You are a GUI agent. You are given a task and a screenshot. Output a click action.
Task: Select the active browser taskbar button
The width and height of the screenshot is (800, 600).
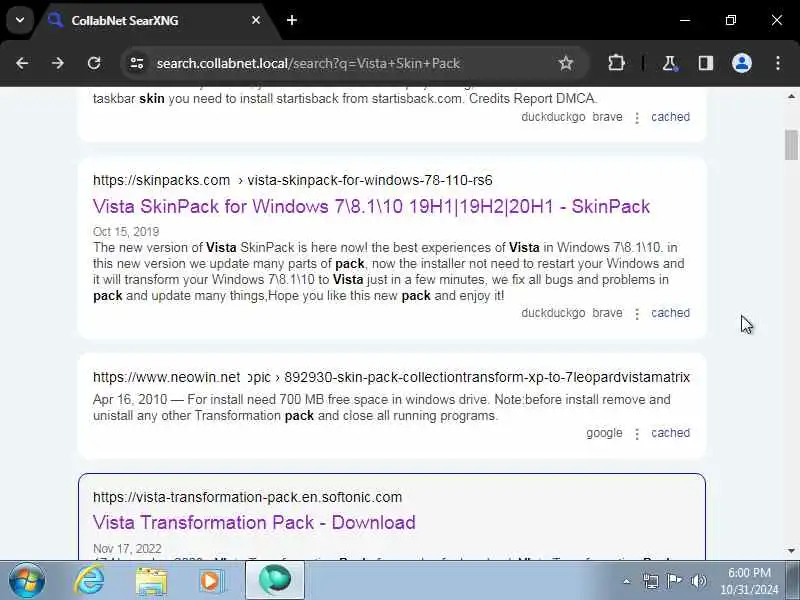pos(275,580)
